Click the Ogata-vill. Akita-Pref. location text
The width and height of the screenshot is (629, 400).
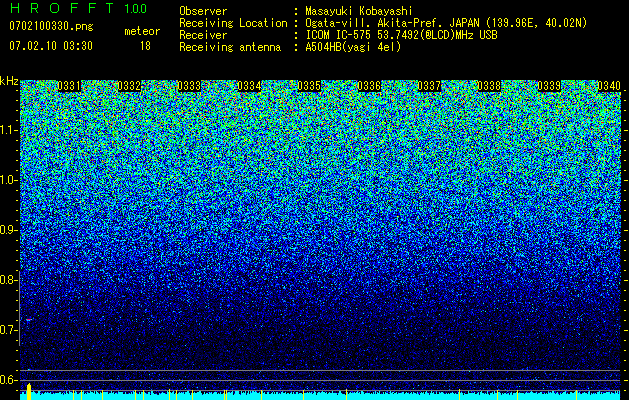(446, 24)
